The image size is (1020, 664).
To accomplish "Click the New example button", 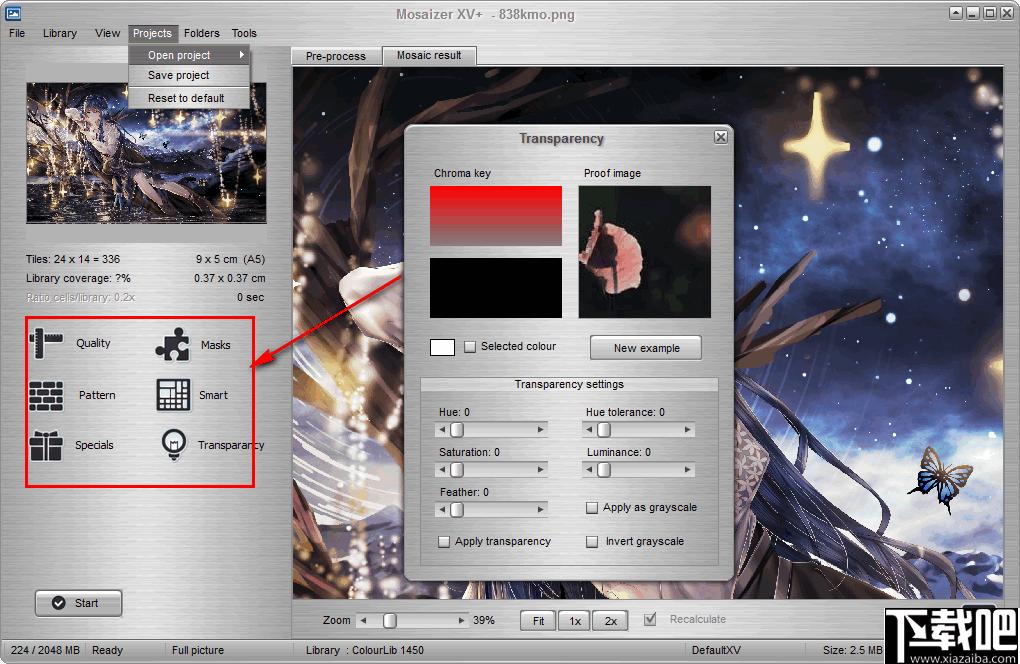I will pos(646,348).
